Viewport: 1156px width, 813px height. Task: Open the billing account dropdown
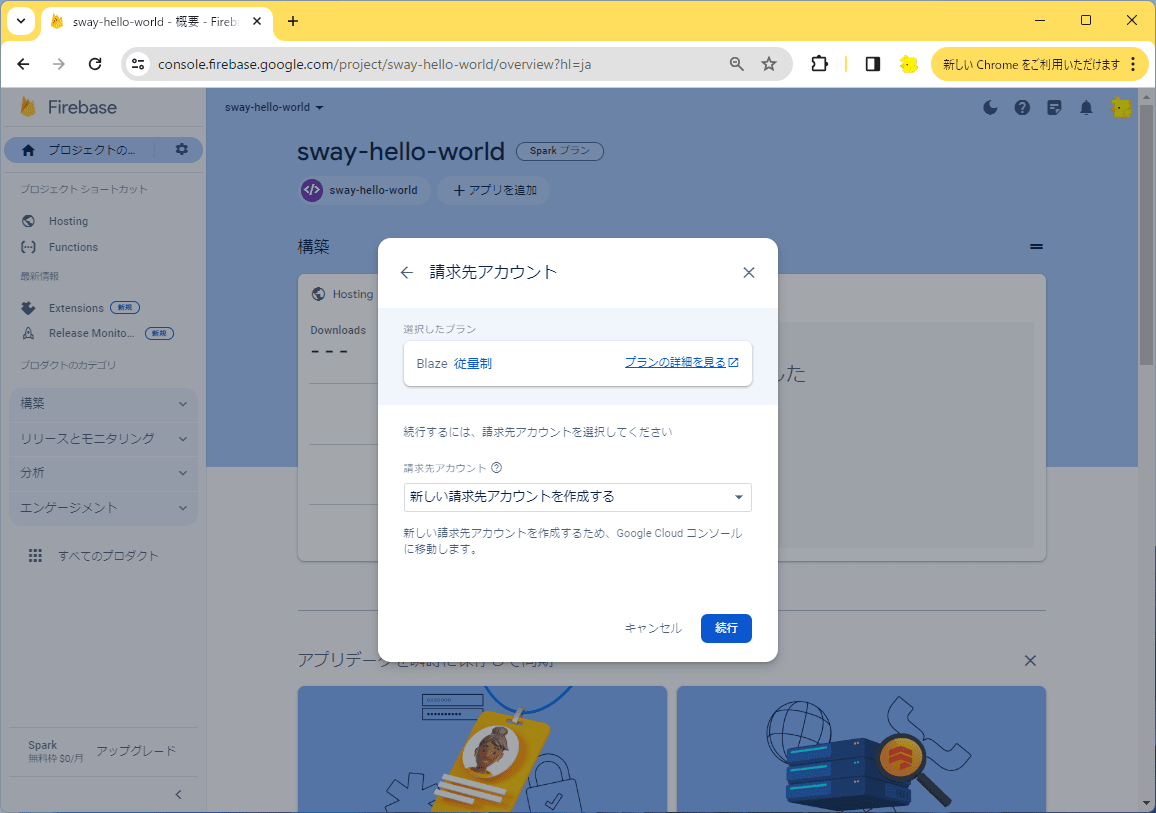(577, 498)
